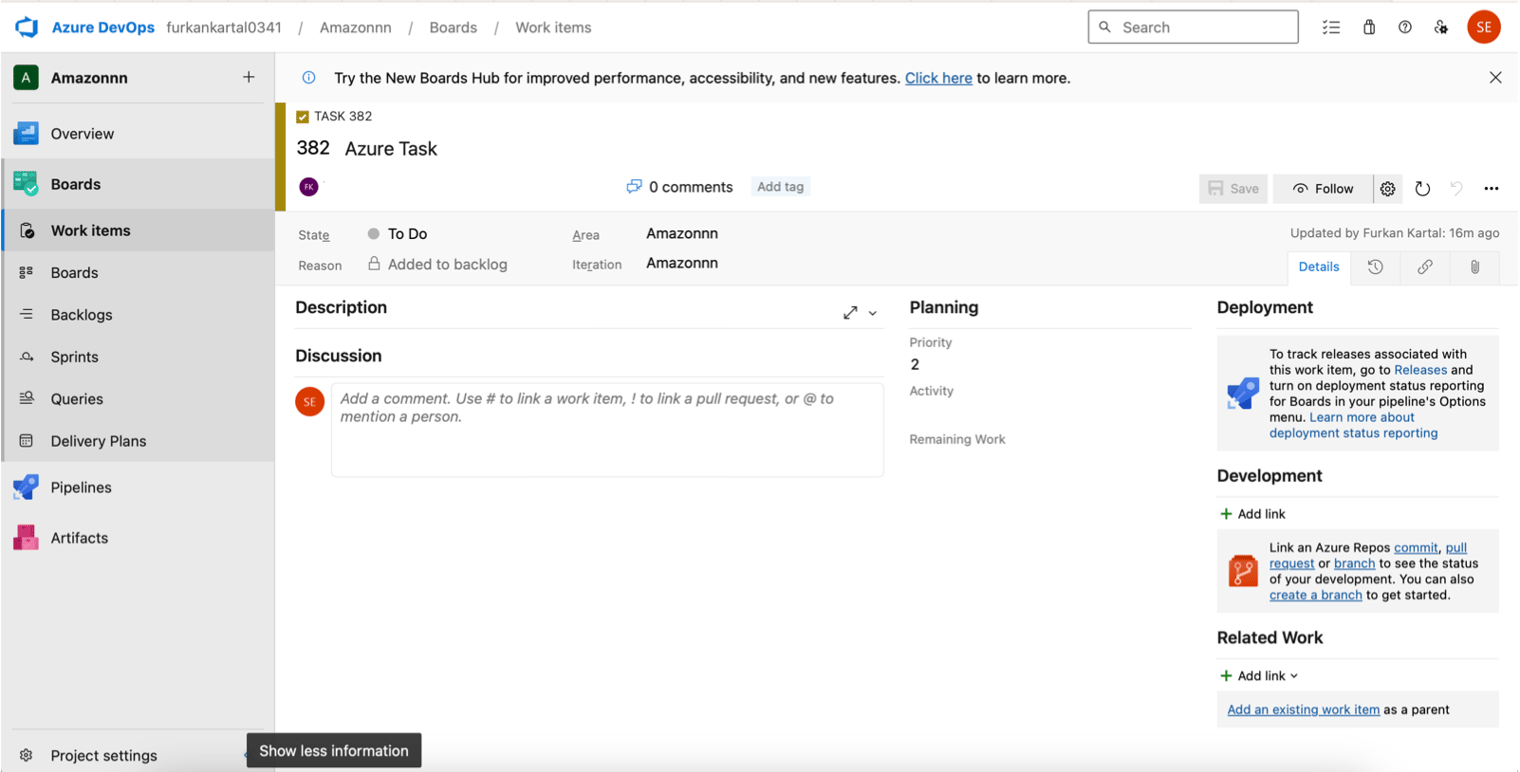Click the Amazonnn project name in sidebar
Viewport: 1520px width, 772px height.
click(89, 78)
